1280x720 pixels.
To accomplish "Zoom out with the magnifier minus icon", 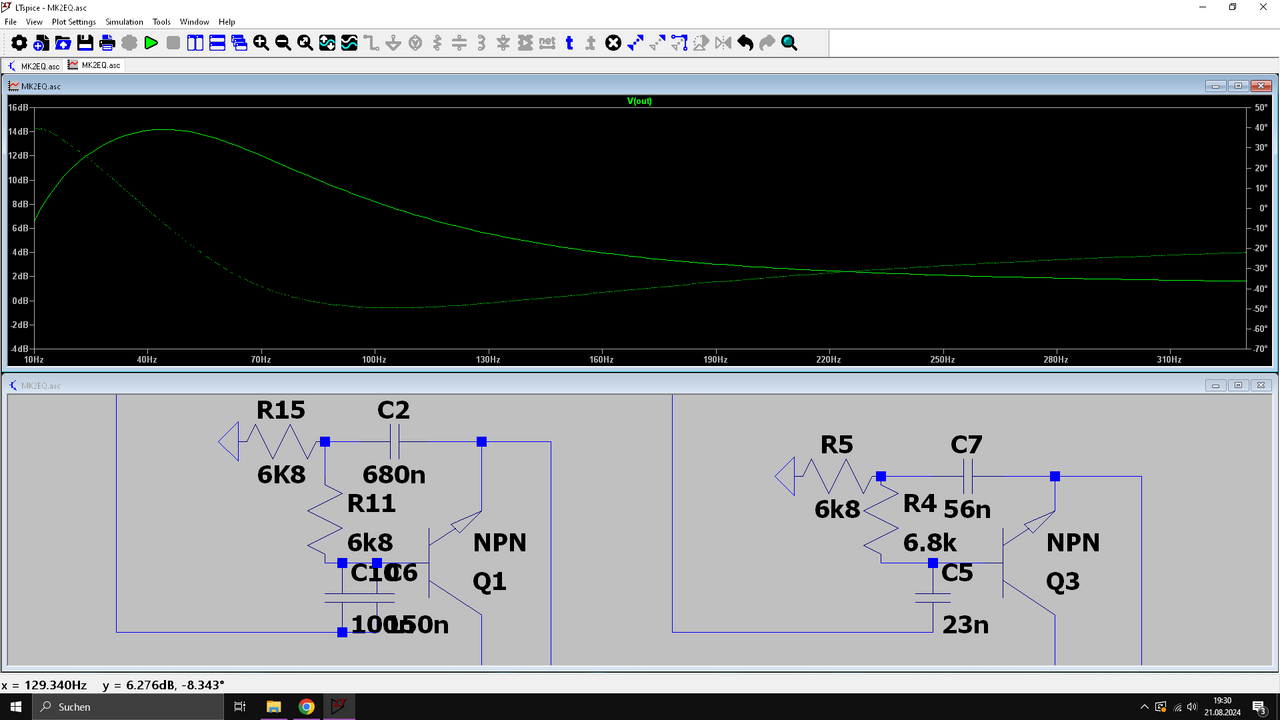I will pos(283,43).
